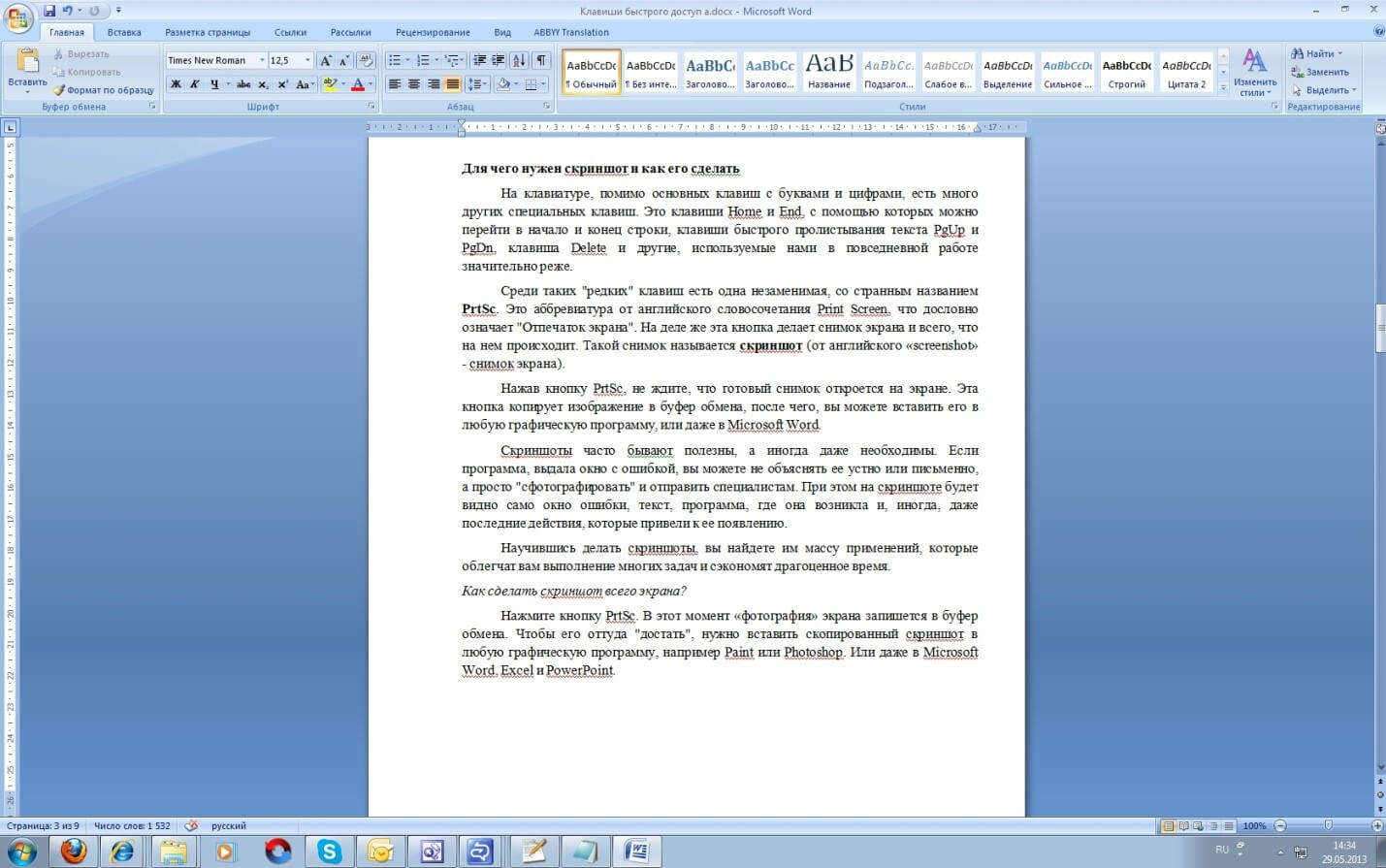Apply strikethrough formatting
1386x868 pixels.
pos(243,84)
